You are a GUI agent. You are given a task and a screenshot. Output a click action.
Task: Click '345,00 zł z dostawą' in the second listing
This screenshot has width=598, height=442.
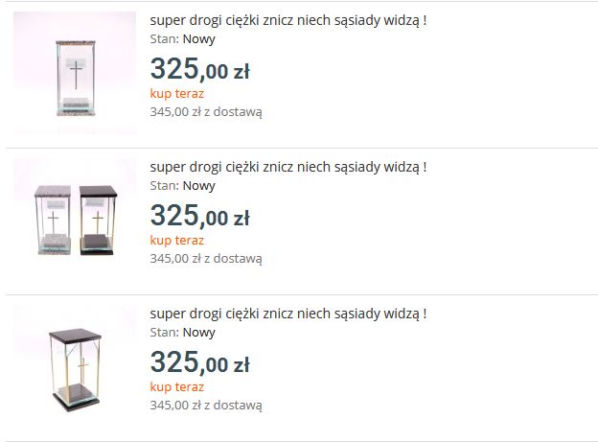click(x=206, y=259)
